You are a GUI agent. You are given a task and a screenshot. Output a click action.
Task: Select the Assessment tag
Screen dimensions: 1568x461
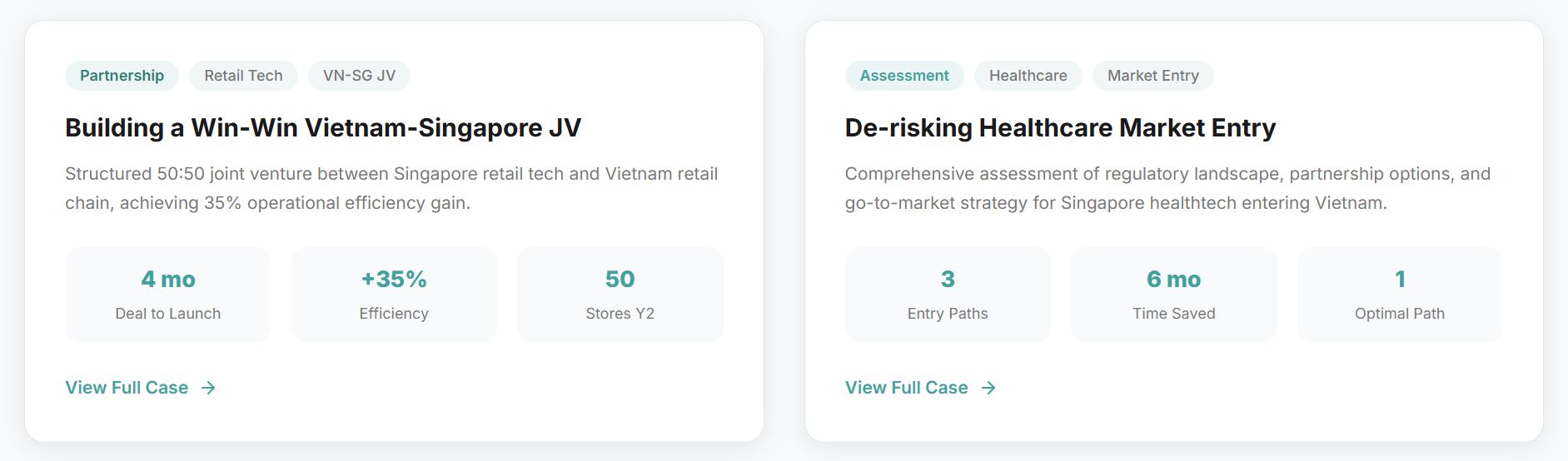coord(903,76)
